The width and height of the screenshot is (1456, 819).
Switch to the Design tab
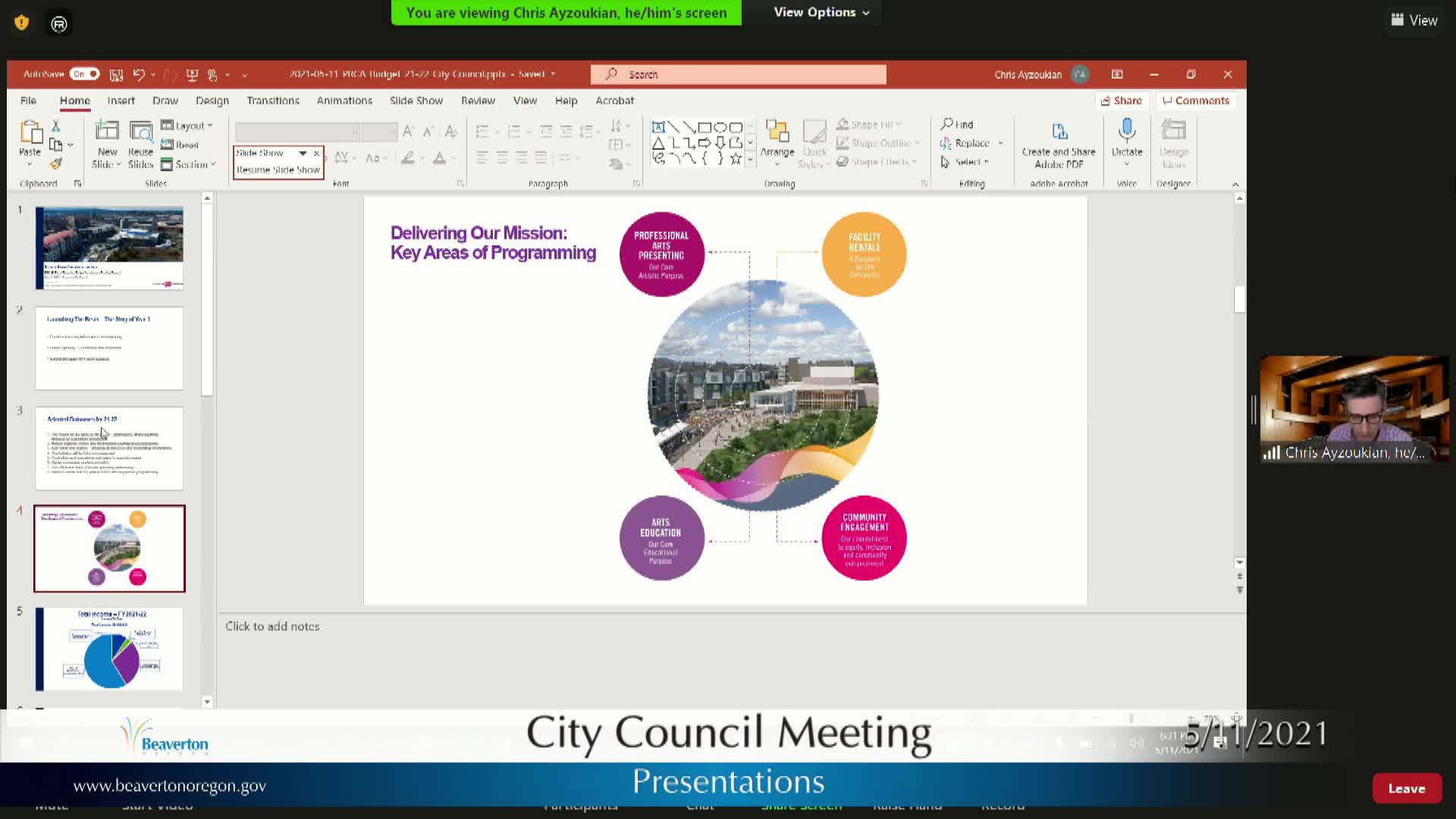tap(212, 100)
